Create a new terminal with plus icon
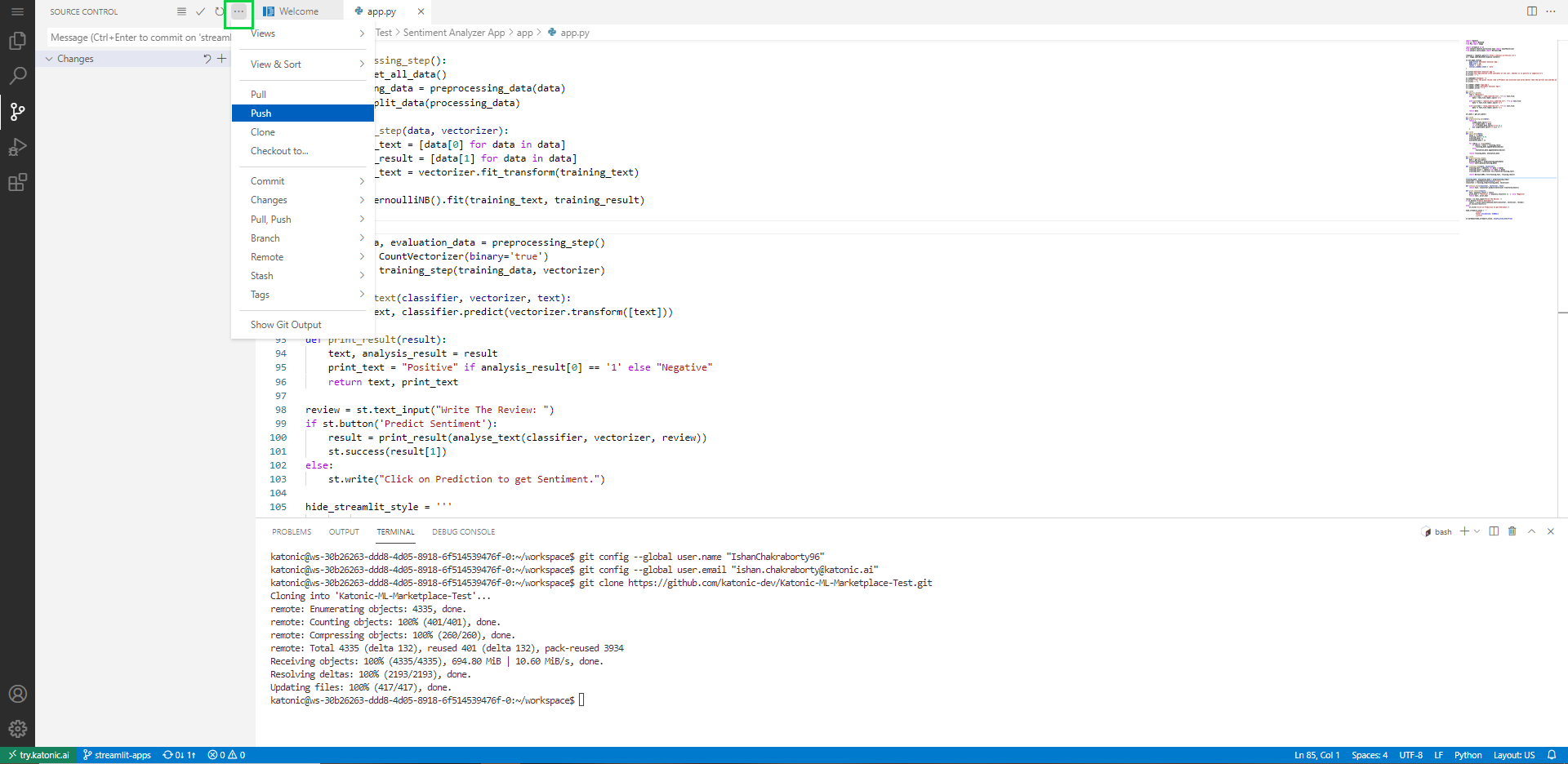This screenshot has height=764, width=1568. coord(1464,531)
